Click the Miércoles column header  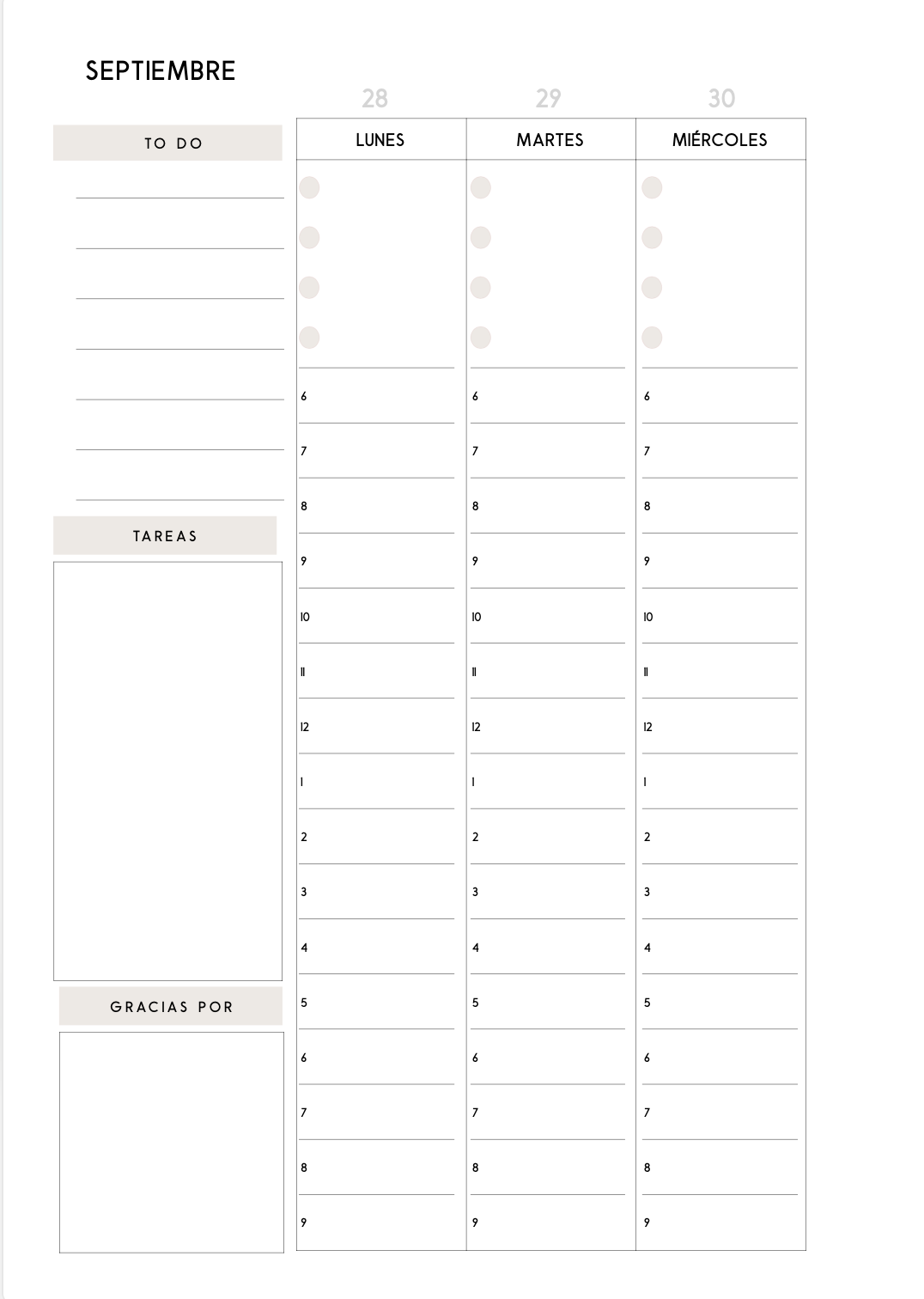coord(720,140)
